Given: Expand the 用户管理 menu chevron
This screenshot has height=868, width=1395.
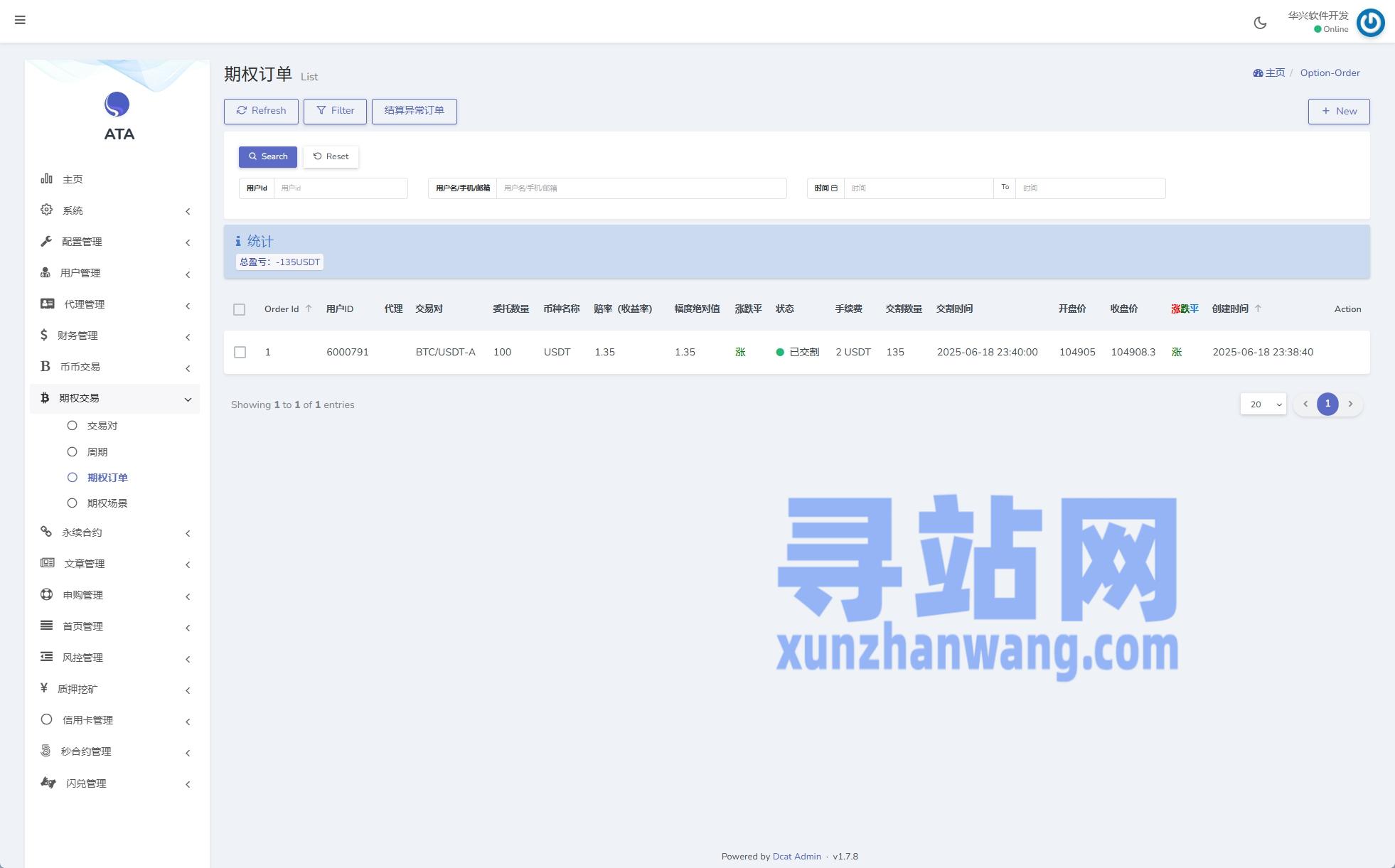Looking at the screenshot, I should (x=188, y=274).
